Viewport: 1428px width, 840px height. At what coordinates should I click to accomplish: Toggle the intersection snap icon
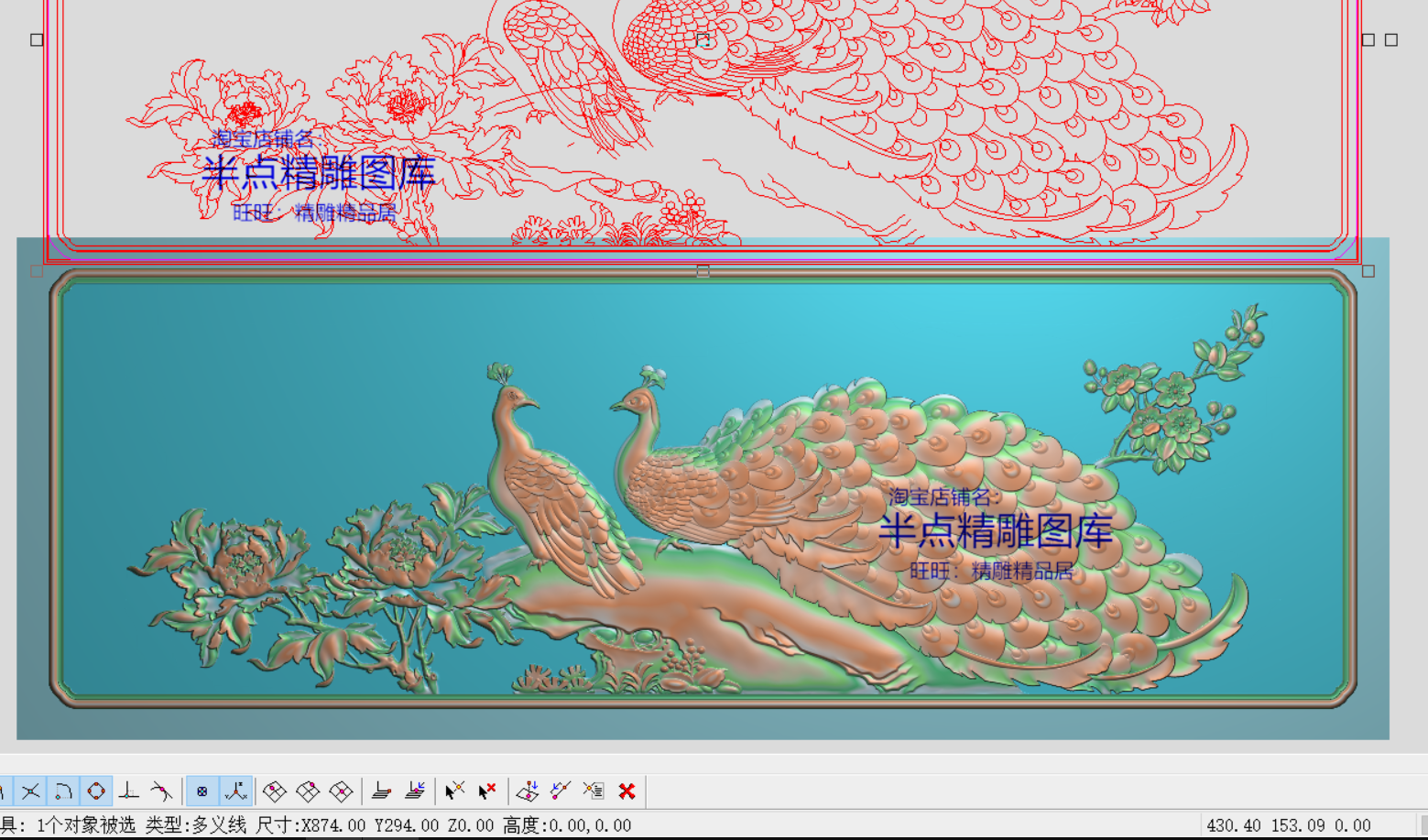(30, 791)
